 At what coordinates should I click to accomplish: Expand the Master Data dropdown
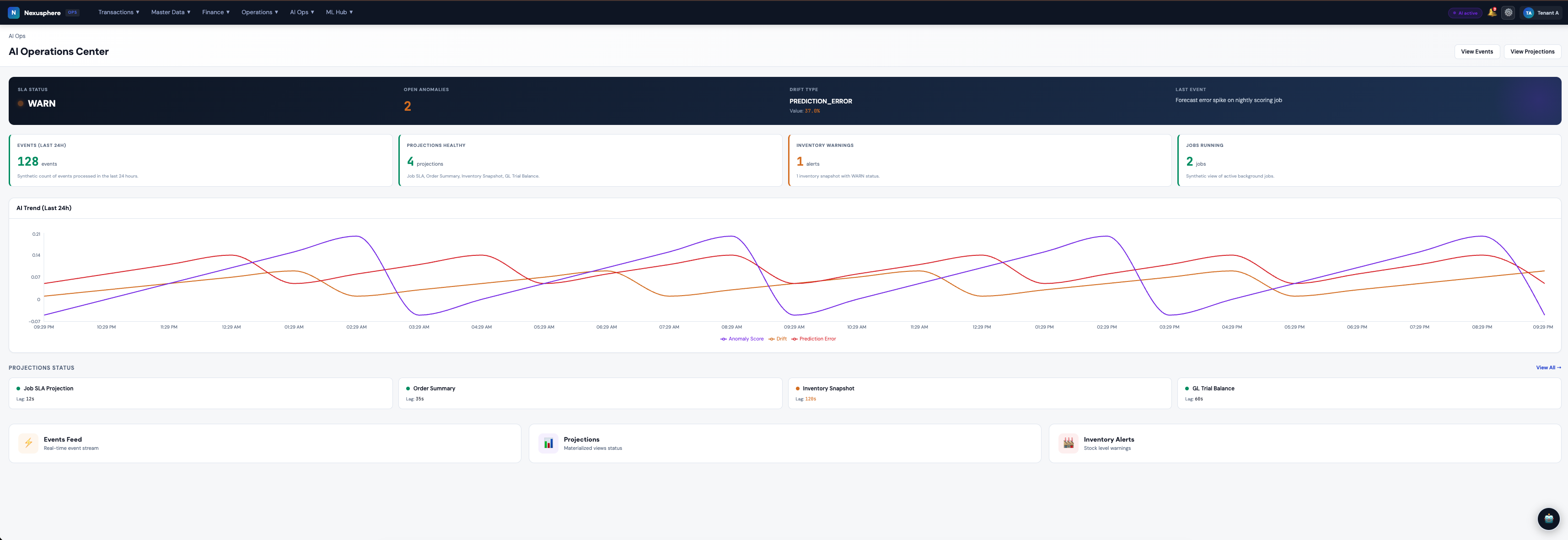click(171, 12)
